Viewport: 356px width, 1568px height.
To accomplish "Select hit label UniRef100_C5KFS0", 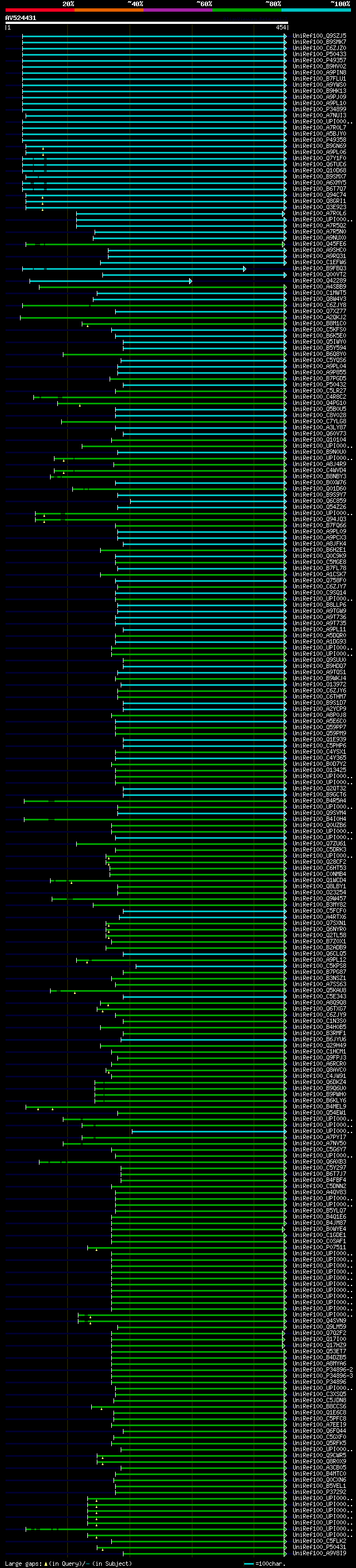I will tap(319, 329).
